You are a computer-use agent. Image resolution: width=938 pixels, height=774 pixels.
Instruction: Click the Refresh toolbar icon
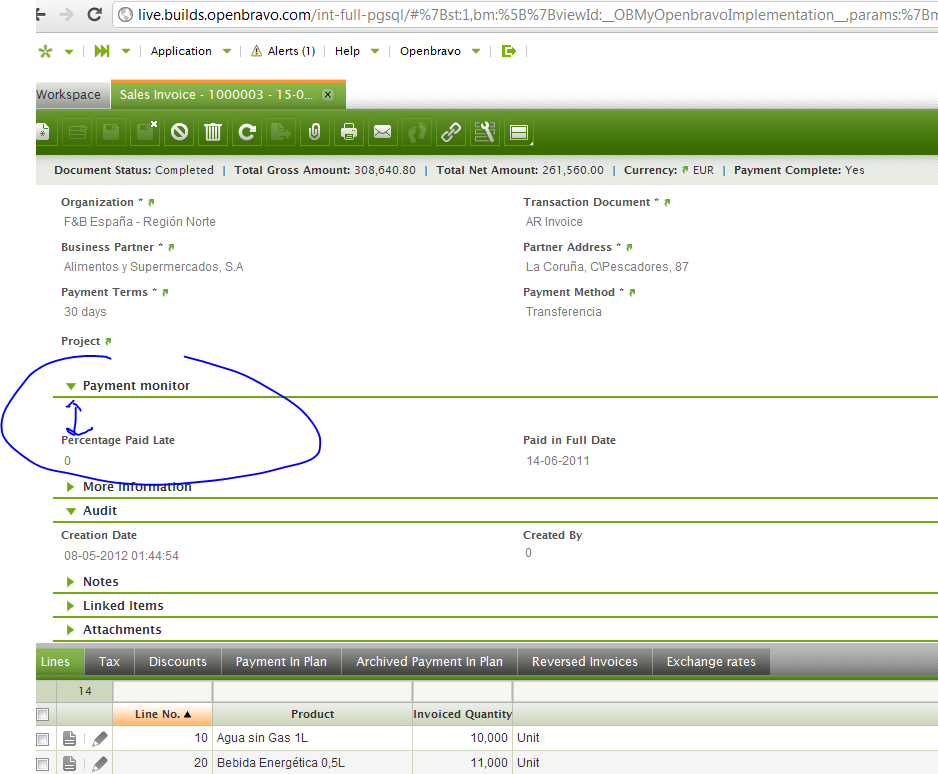pos(247,131)
